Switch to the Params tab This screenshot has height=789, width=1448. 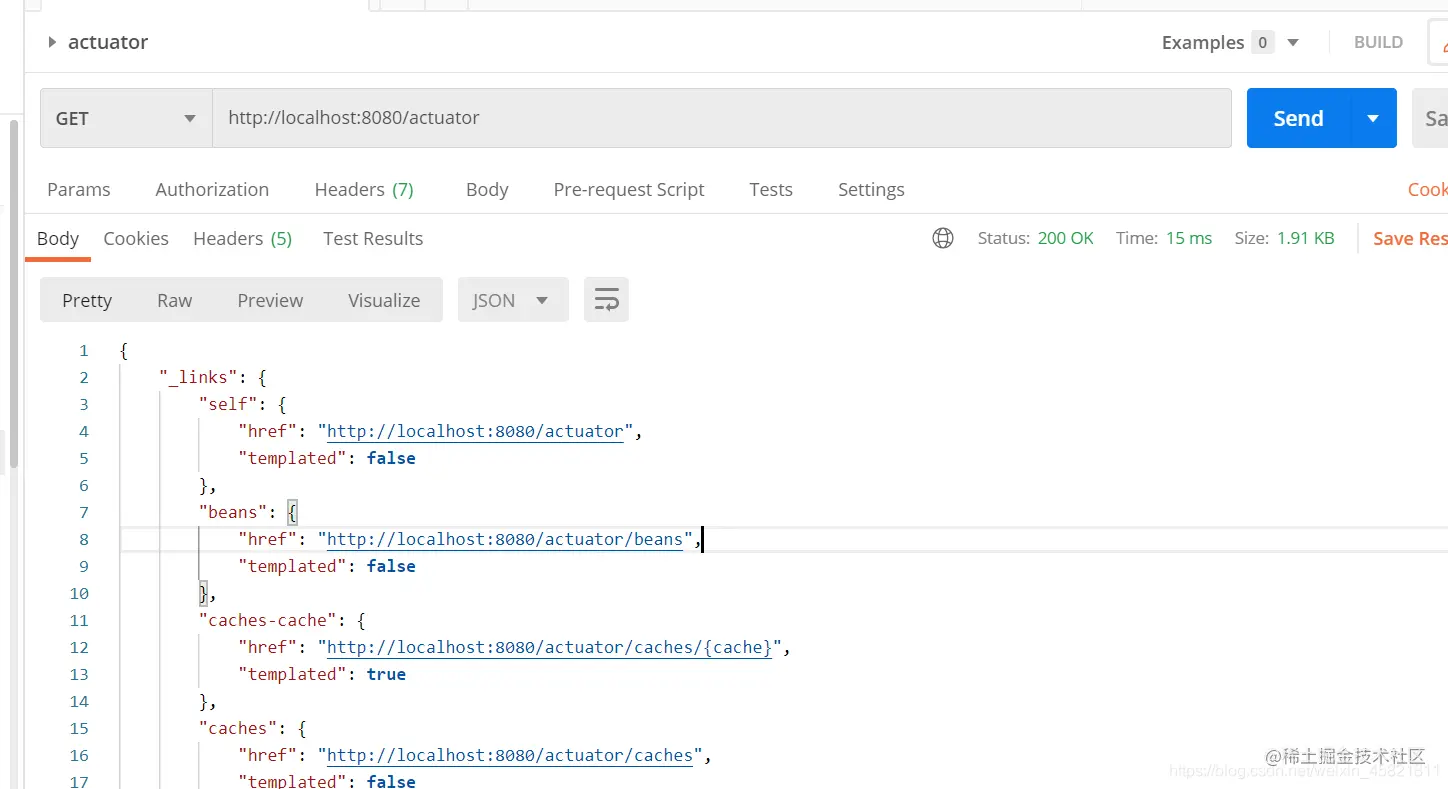click(79, 189)
